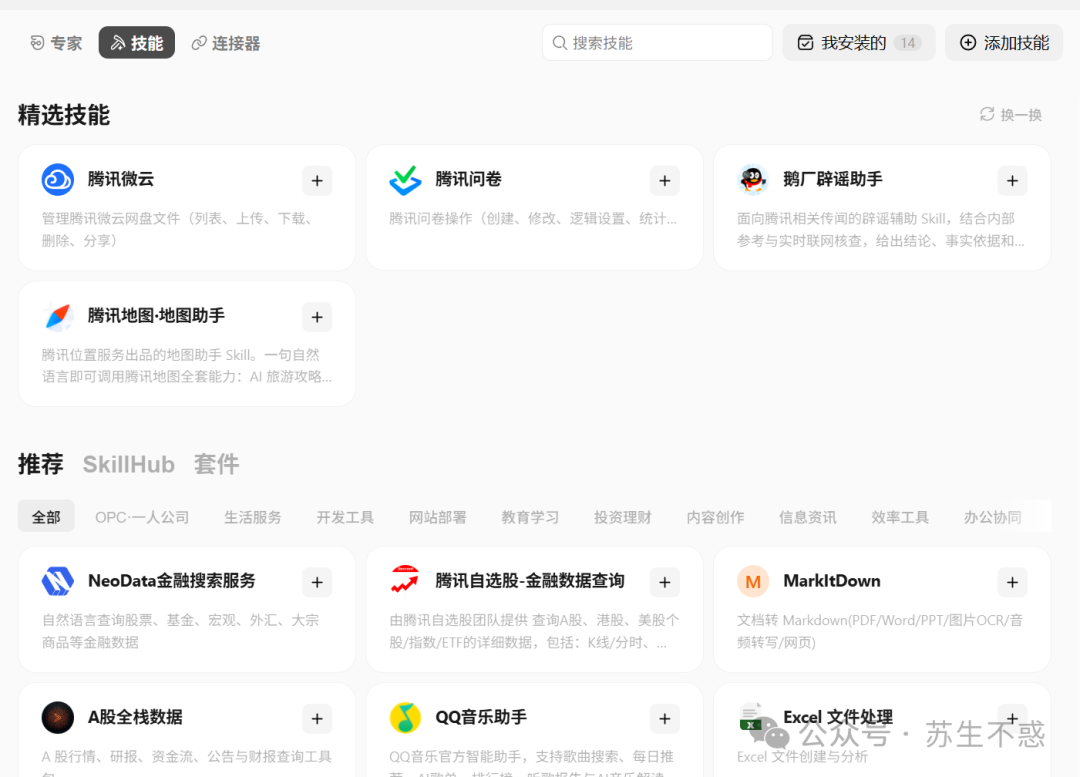The width and height of the screenshot is (1080, 777).
Task: Open the A股全栈数据 skill title
Action: coord(135,717)
